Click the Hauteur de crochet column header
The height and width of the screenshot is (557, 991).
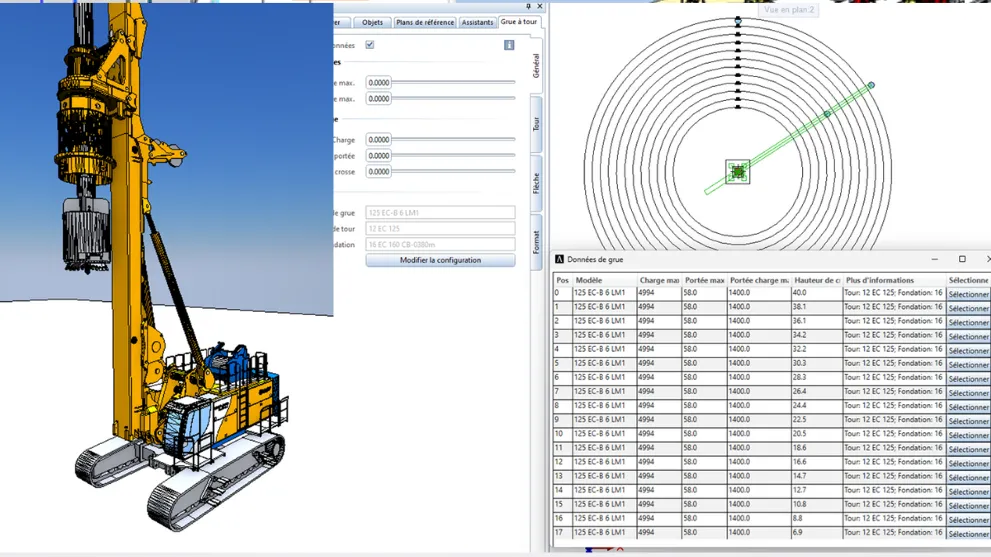tap(816, 280)
